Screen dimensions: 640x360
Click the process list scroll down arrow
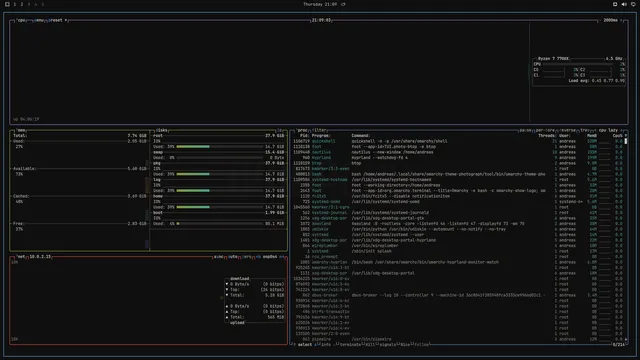626,340
